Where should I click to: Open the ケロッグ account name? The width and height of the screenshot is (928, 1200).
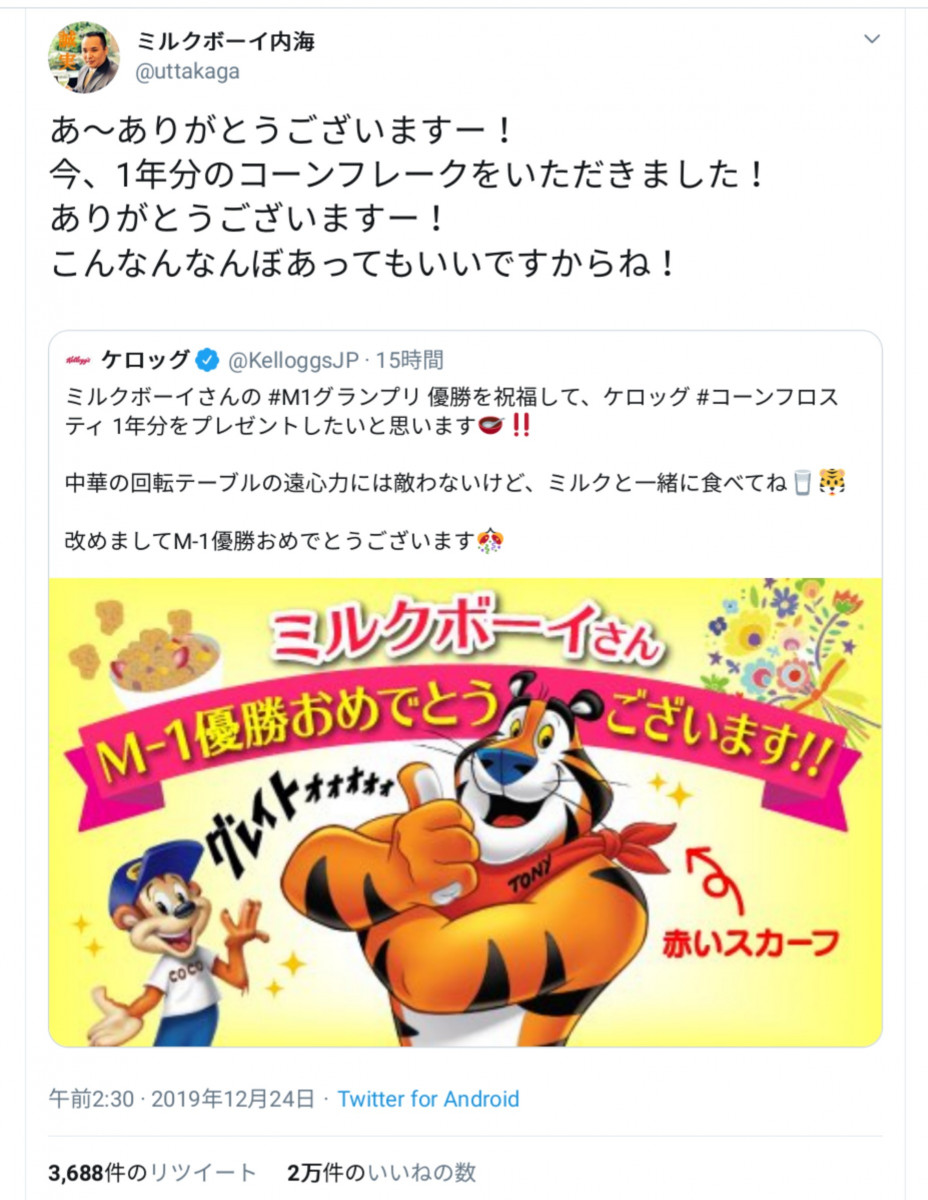[145, 358]
